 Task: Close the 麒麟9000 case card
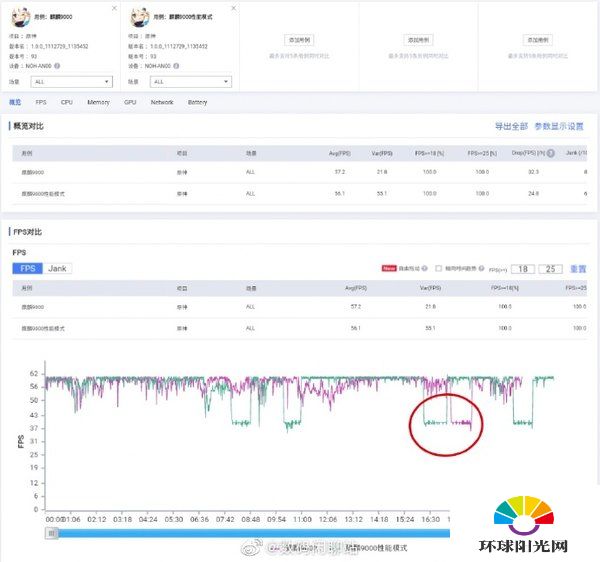click(114, 8)
